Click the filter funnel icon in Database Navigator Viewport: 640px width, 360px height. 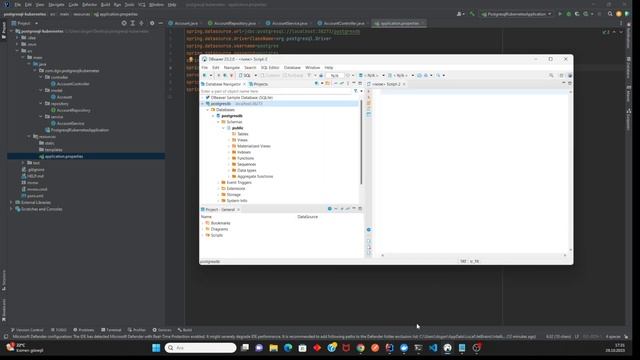tap(356, 91)
